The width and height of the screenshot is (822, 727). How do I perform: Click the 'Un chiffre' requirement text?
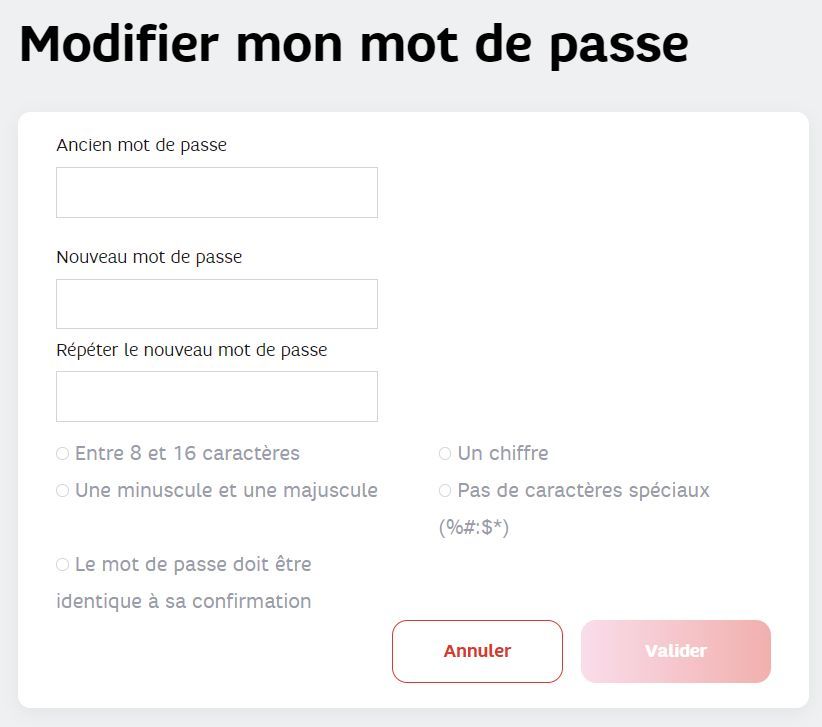tap(503, 453)
